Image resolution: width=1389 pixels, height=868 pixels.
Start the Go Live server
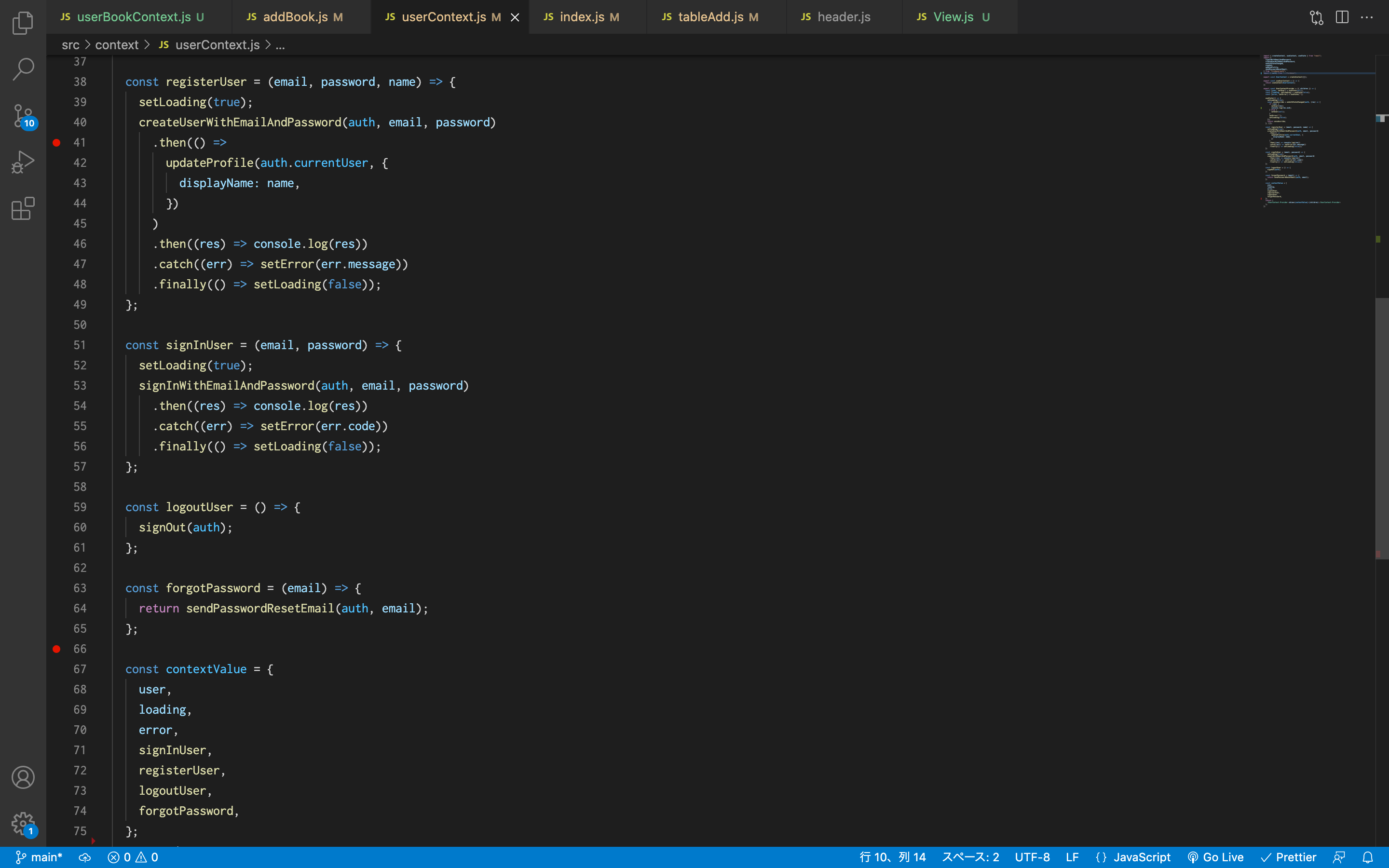tap(1215, 857)
